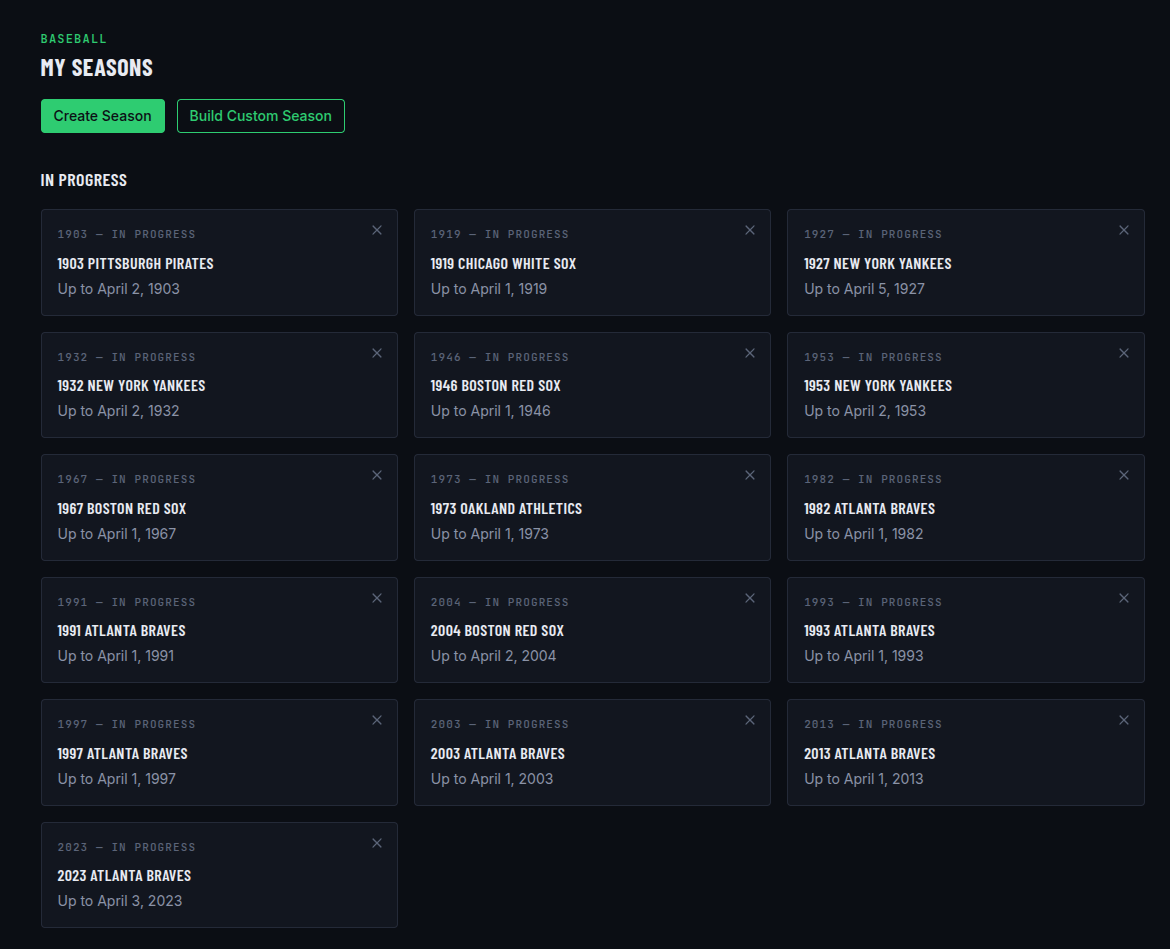
Task: Remove the 1932 New York Yankees season
Action: (377, 353)
